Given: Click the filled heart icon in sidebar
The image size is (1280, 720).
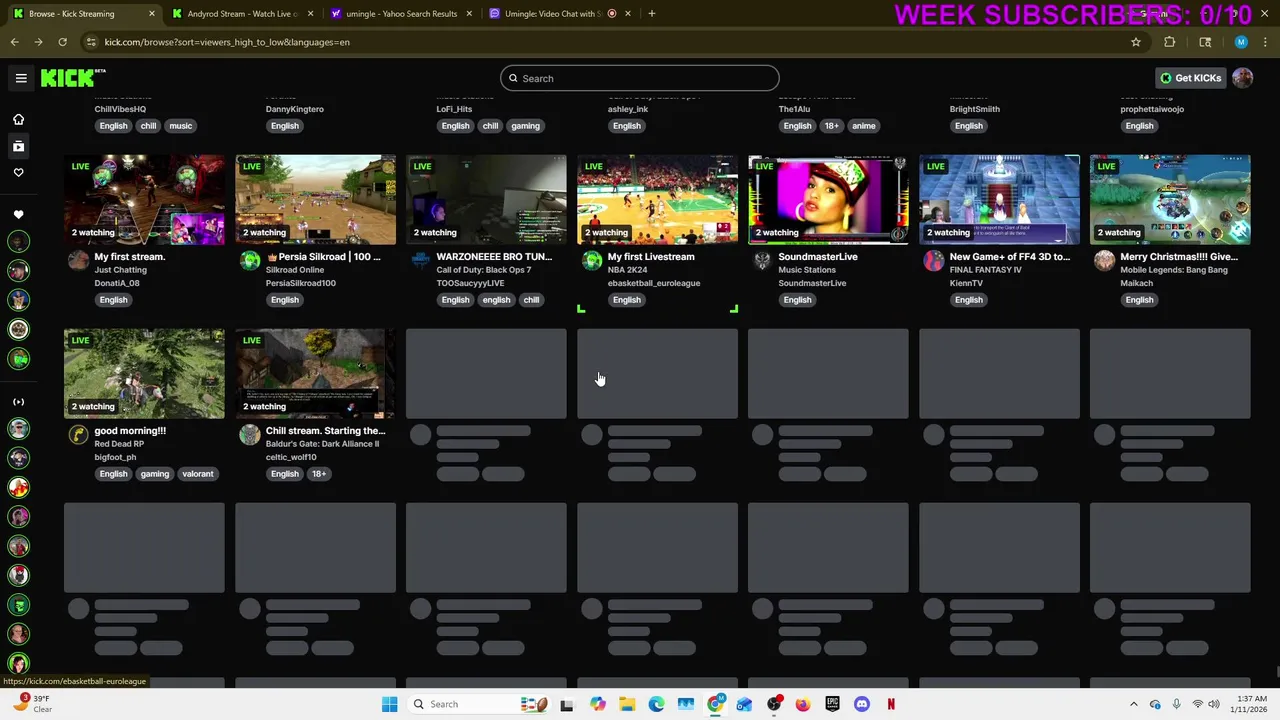Looking at the screenshot, I should click(x=18, y=215).
